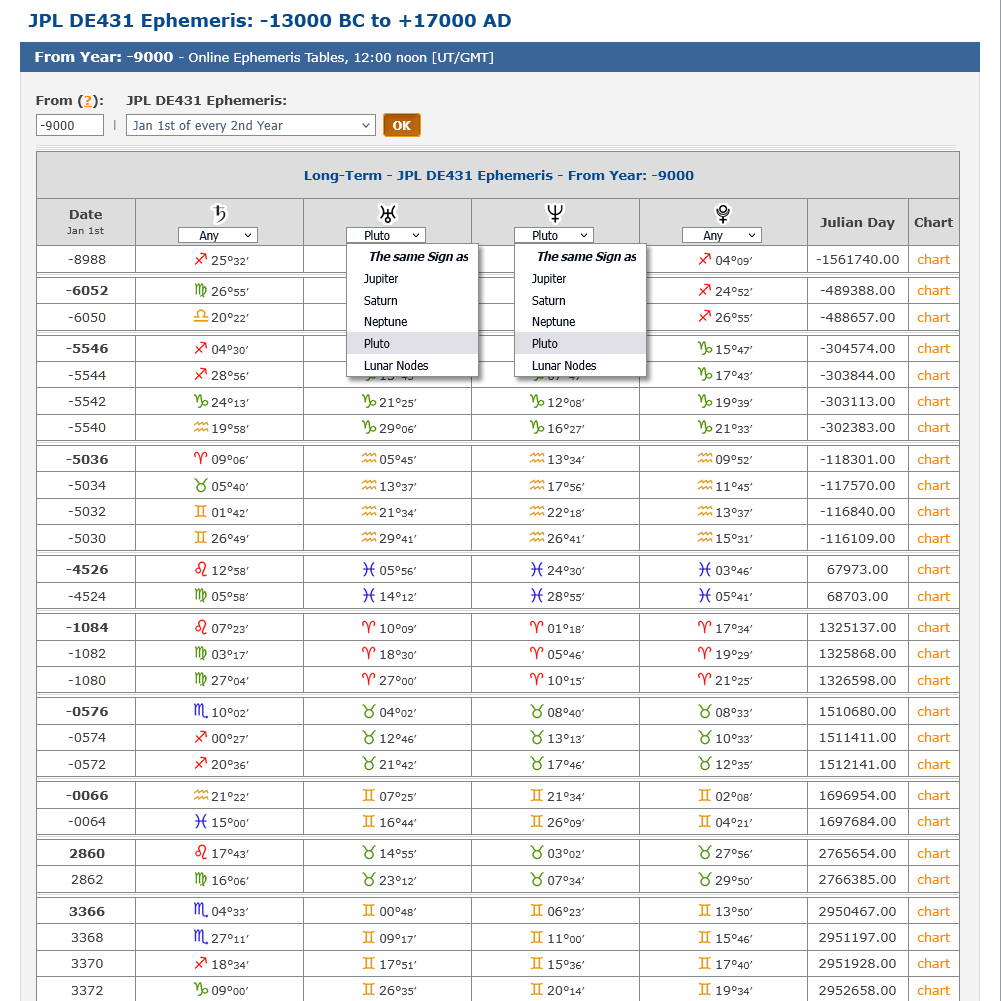
Task: Open chart link for year -5546
Action: [x=933, y=349]
